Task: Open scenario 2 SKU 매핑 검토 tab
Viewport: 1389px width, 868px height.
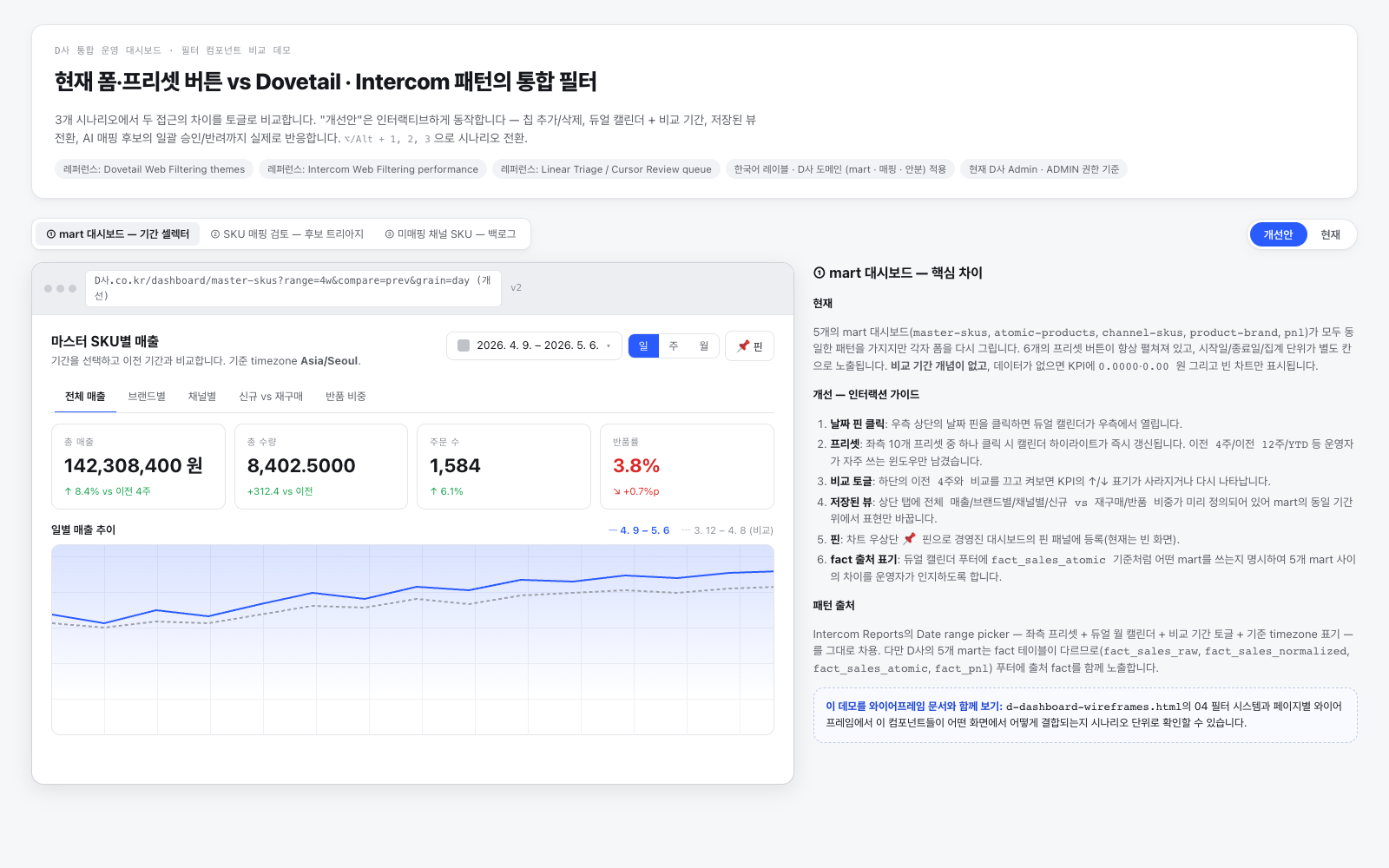Action: pyautogui.click(x=287, y=234)
